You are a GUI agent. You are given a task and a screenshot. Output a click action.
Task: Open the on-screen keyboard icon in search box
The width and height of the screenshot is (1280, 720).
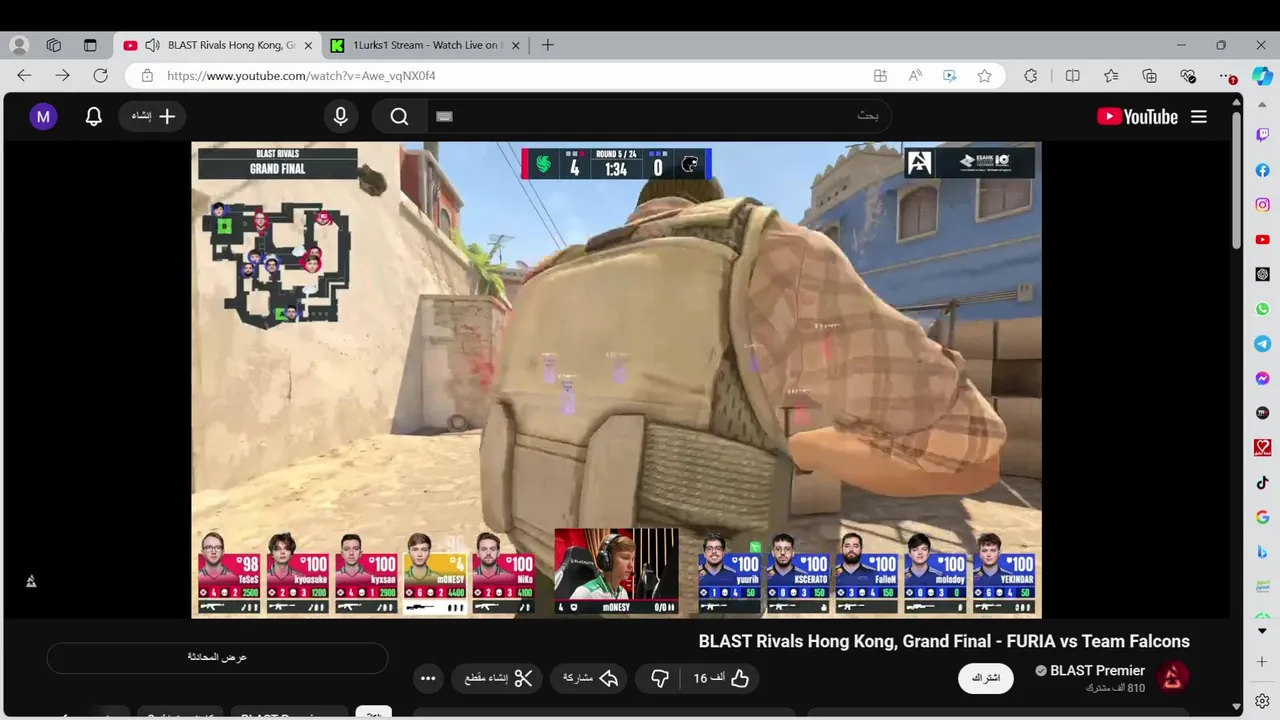tap(445, 116)
